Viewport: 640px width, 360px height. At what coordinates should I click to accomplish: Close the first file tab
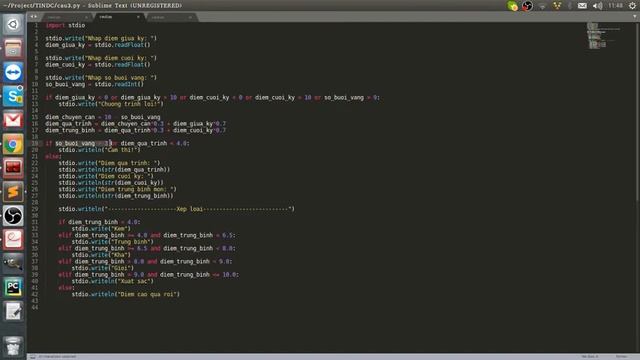click(86, 17)
